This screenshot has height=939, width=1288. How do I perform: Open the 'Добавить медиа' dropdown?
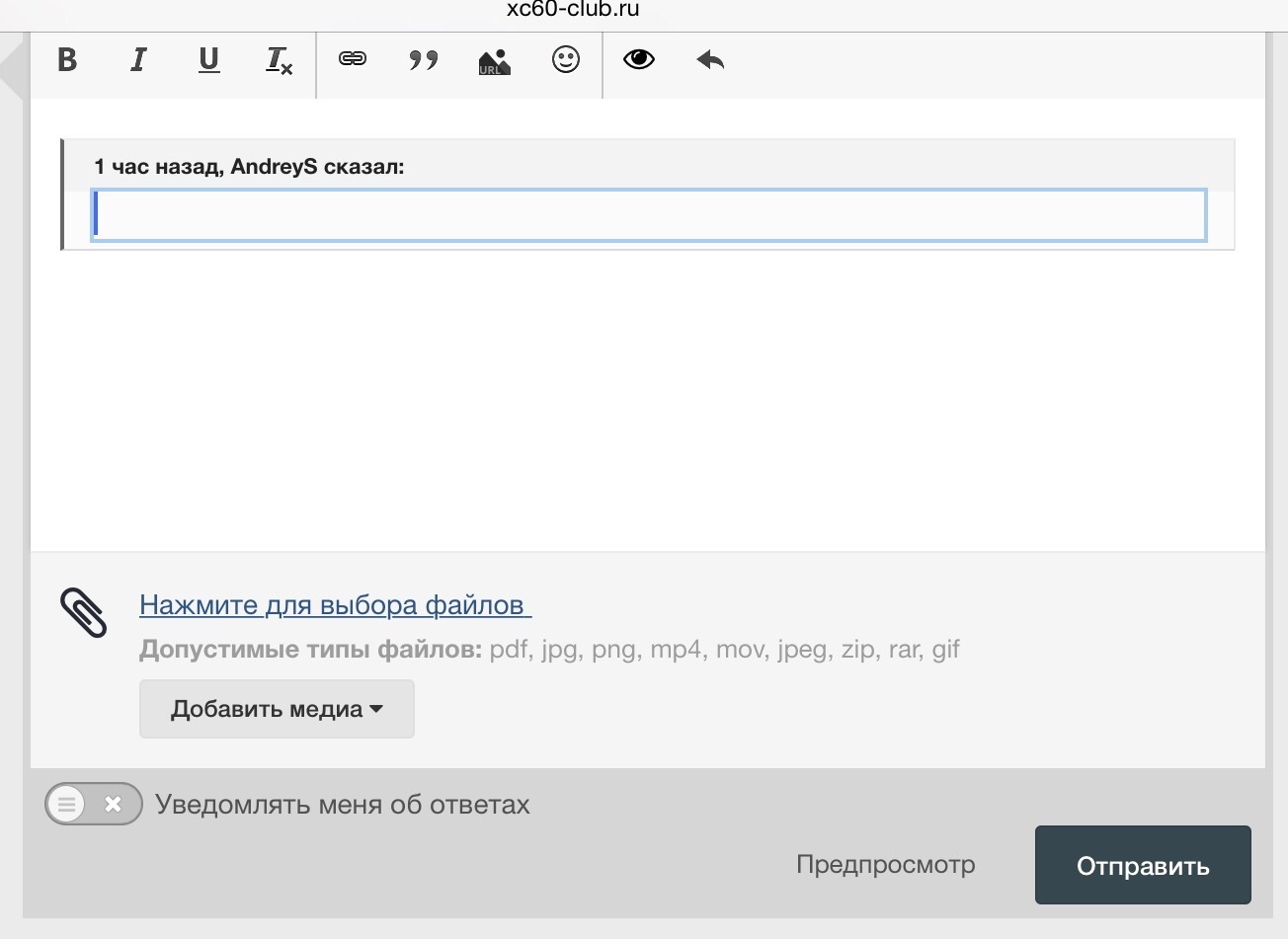point(277,709)
